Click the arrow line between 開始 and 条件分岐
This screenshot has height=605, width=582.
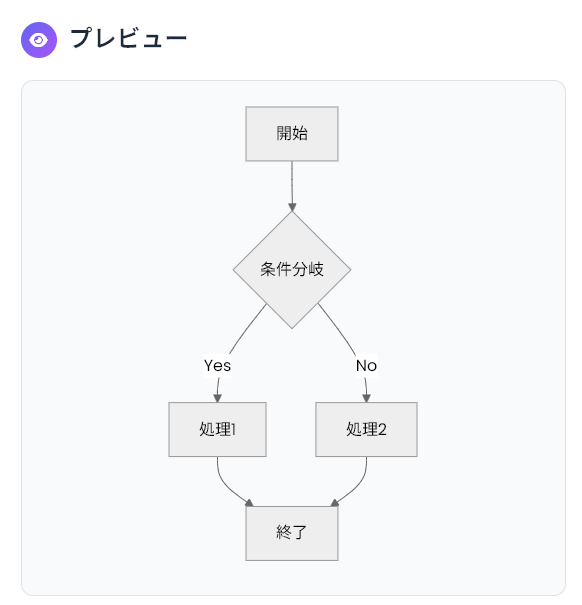[x=292, y=181]
